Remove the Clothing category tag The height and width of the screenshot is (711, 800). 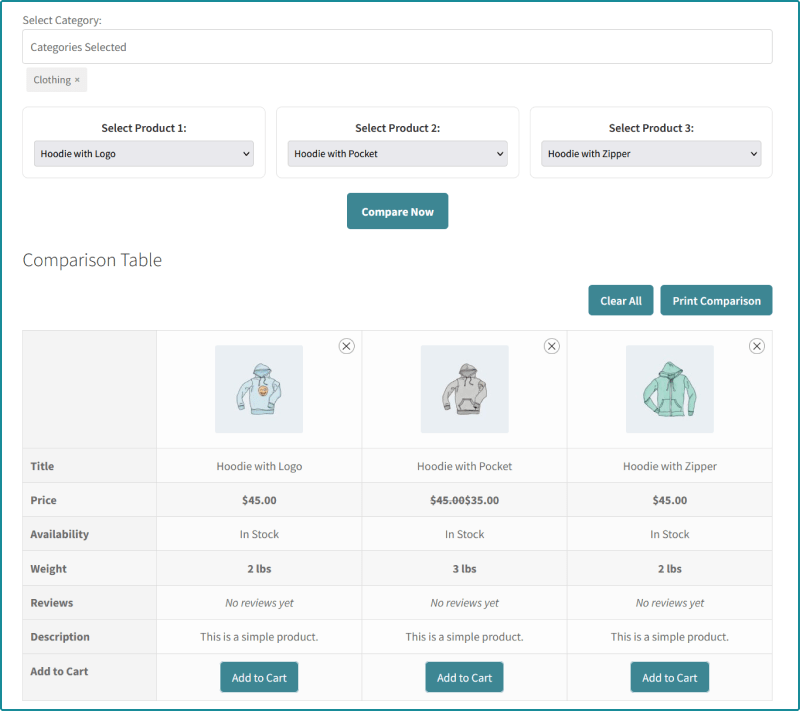tap(77, 80)
